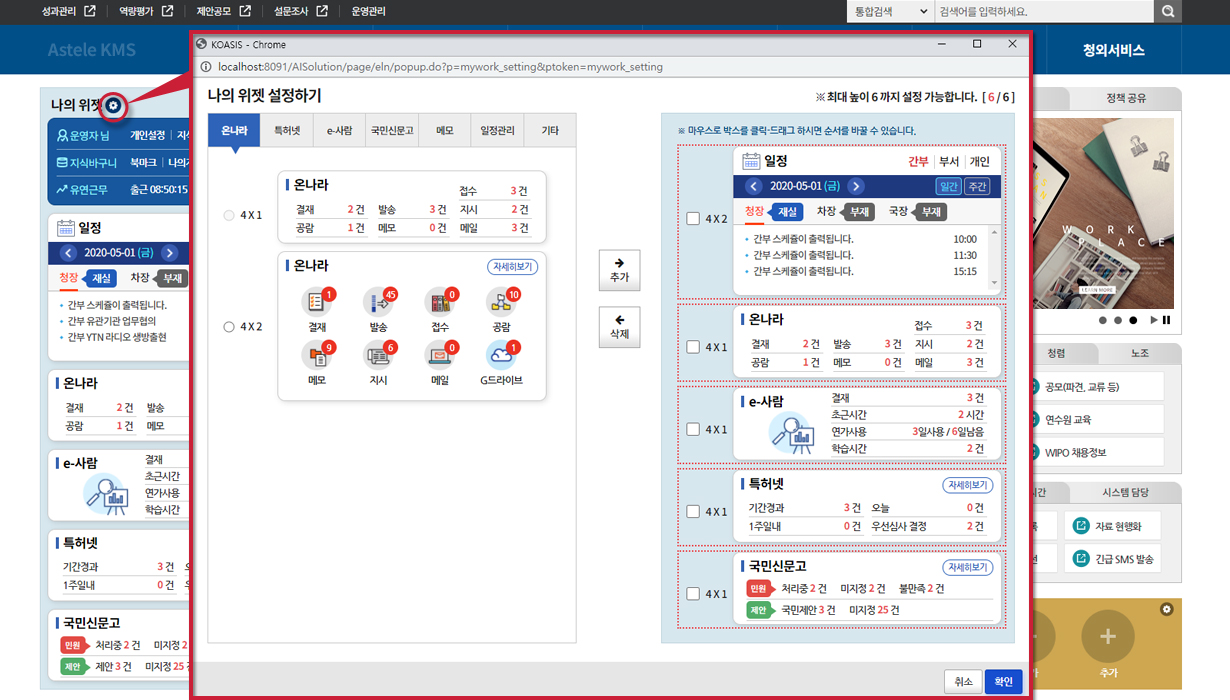Switch to the 특허넷 tab

click(287, 131)
